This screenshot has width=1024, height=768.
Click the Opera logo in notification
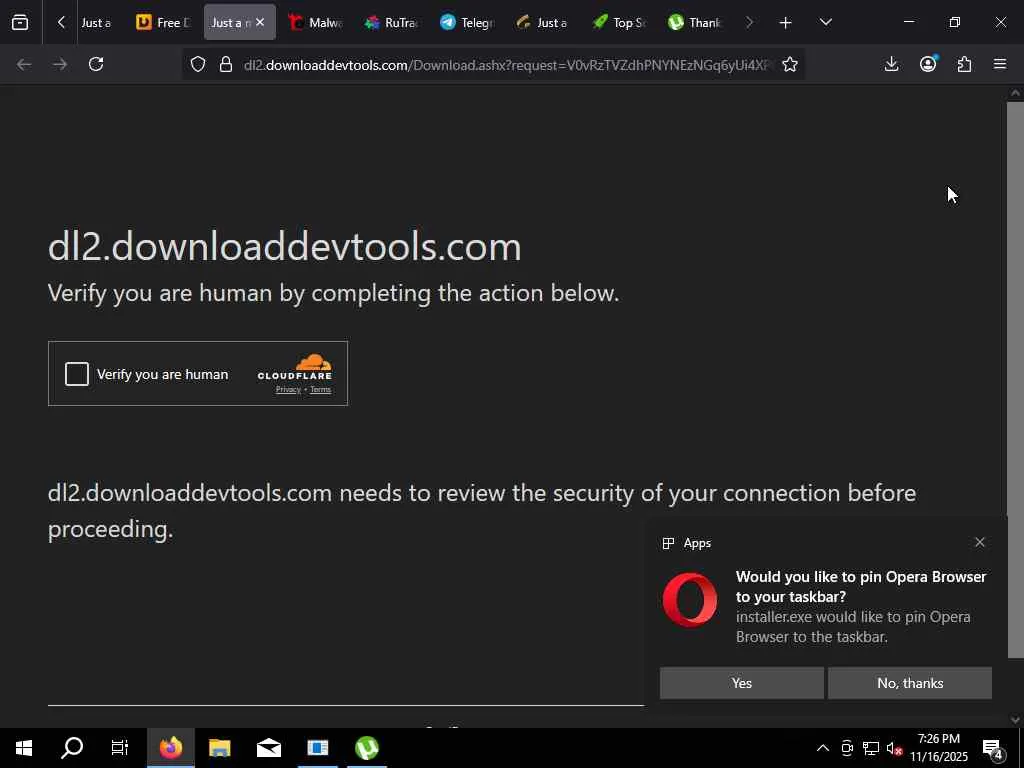click(x=690, y=600)
